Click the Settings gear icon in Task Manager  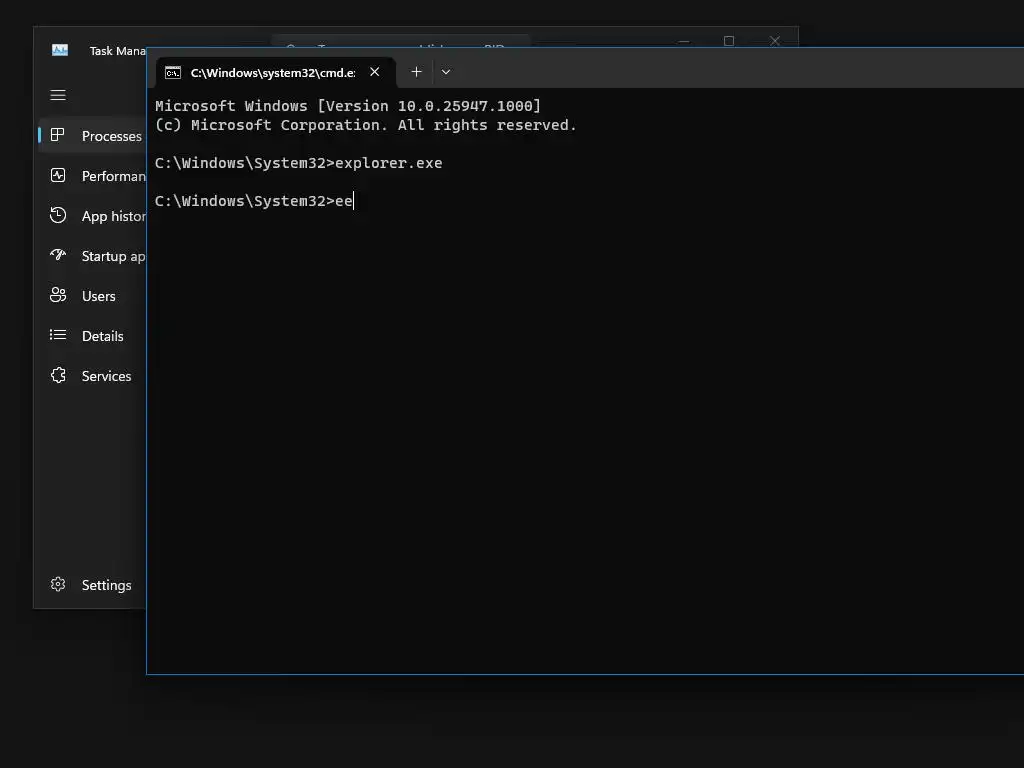tap(57, 584)
